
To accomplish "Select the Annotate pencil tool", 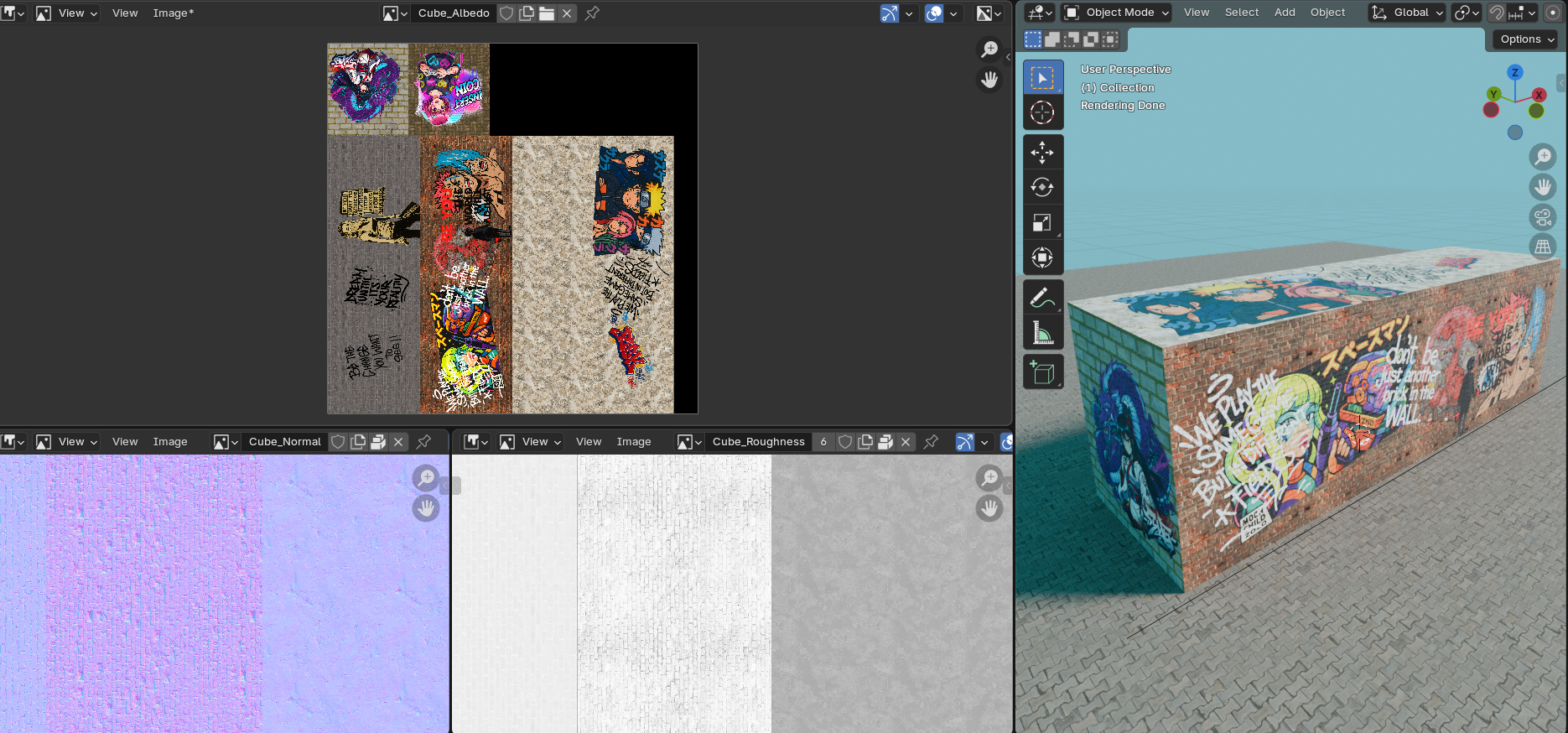I will 1042,297.
